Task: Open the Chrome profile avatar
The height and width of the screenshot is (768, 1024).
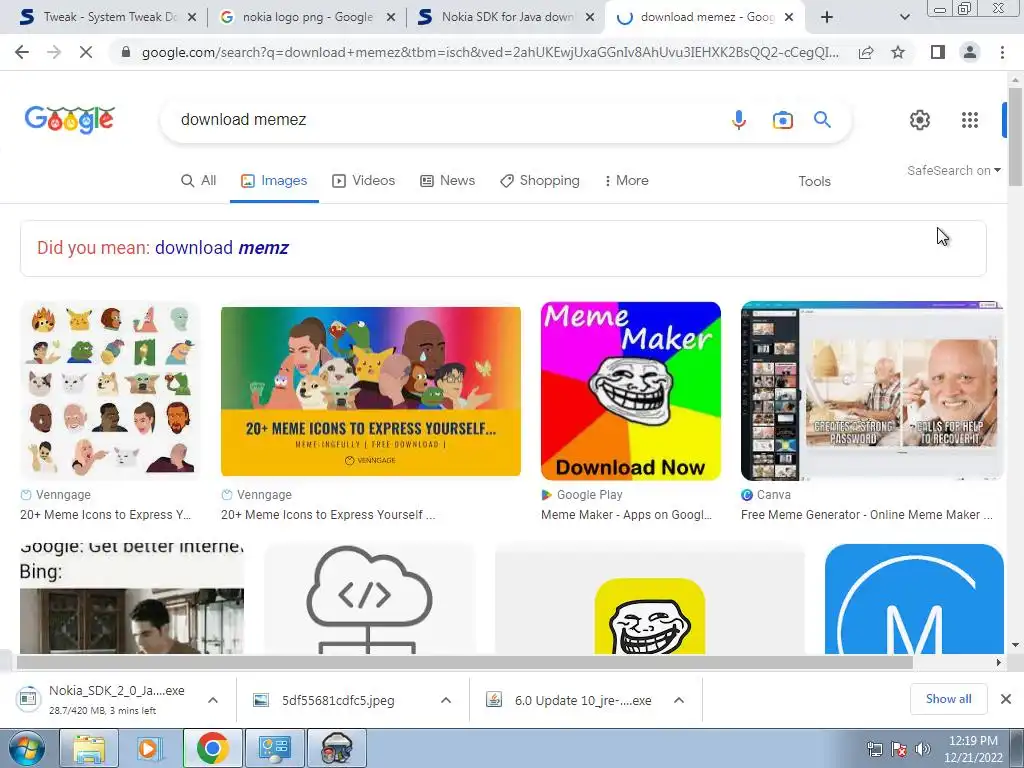Action: tap(970, 52)
